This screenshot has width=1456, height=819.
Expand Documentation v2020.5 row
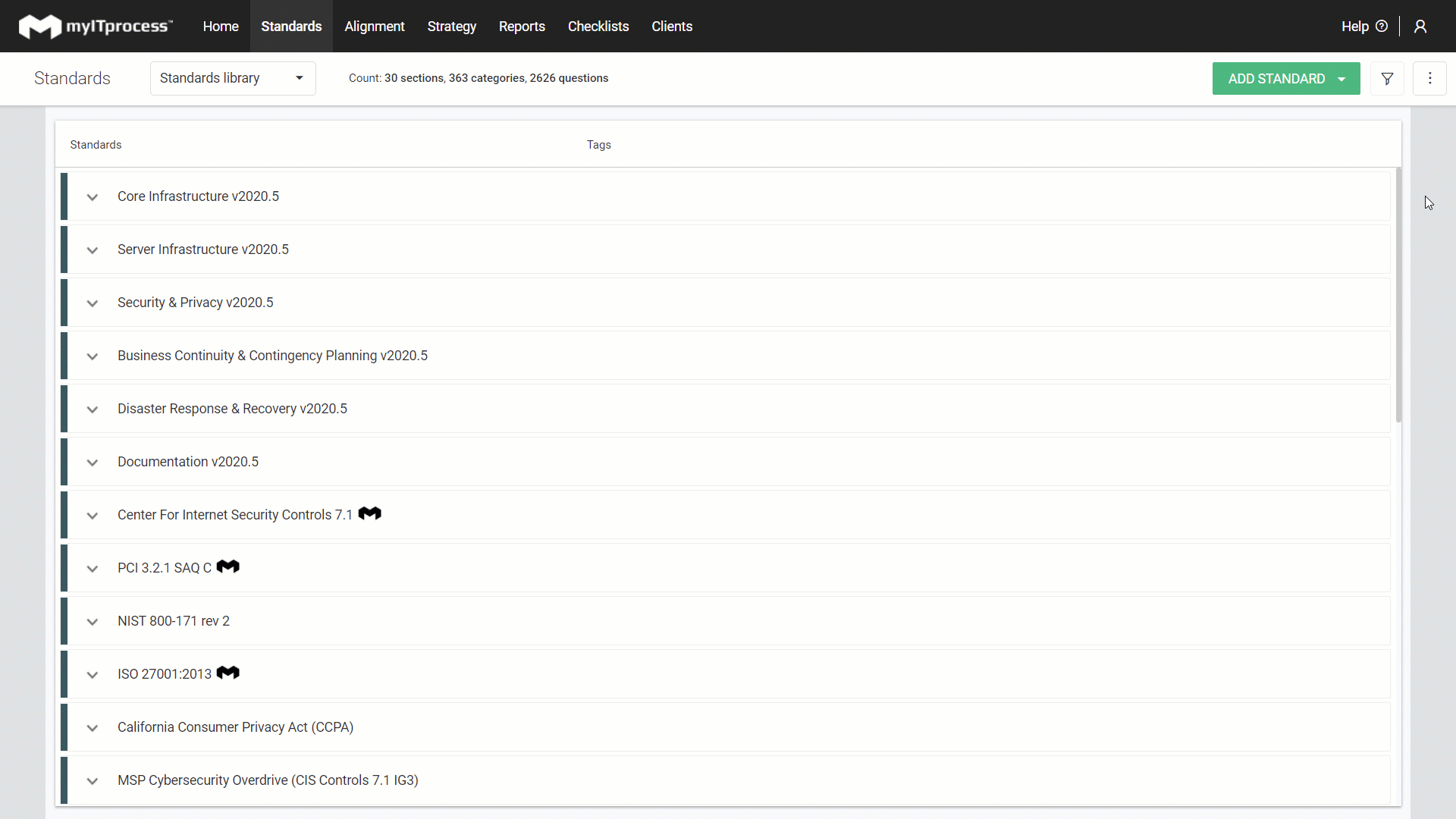coord(92,463)
